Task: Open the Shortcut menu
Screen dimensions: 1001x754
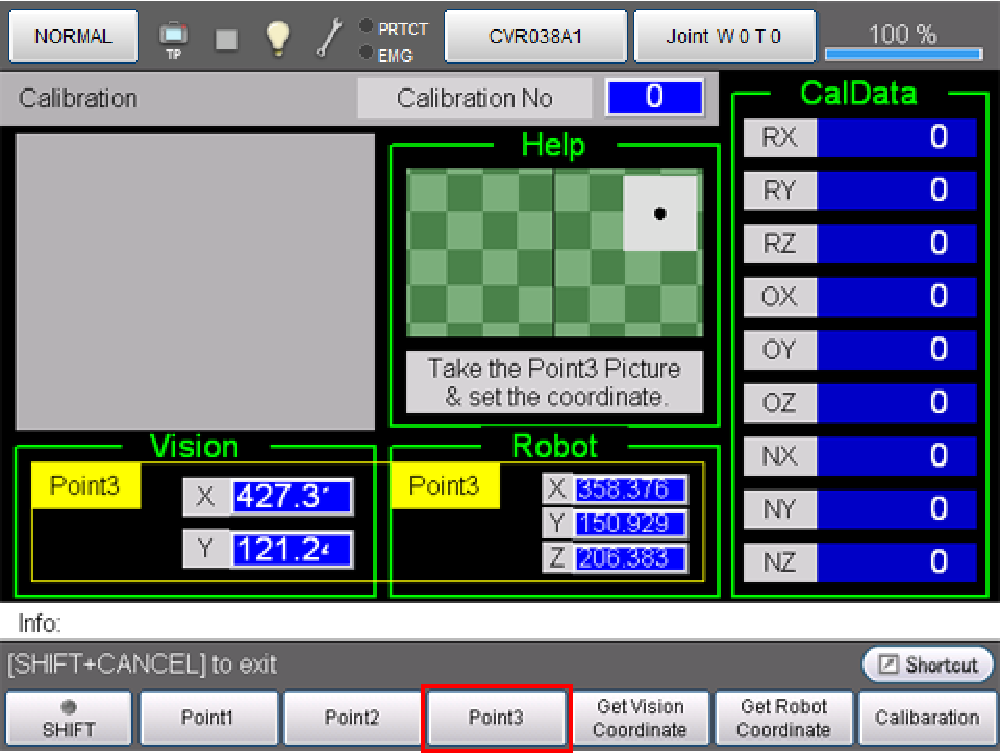Action: click(x=928, y=665)
